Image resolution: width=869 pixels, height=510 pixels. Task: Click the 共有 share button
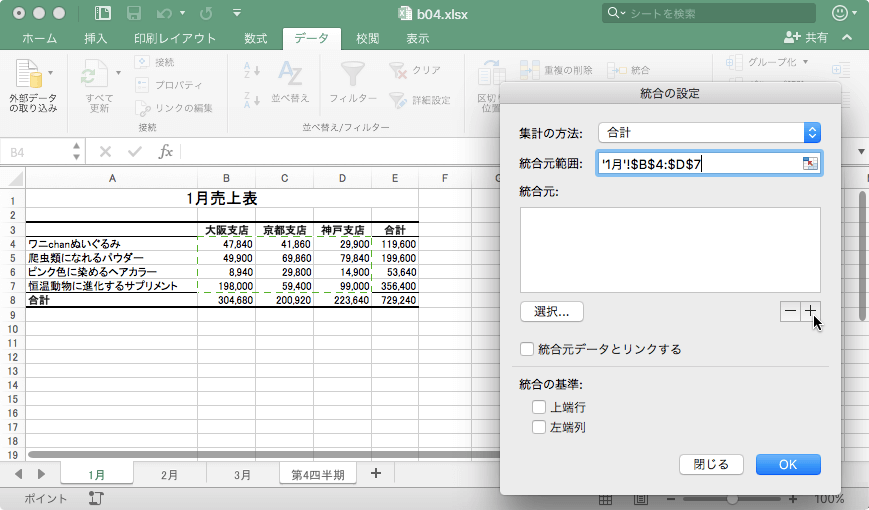click(806, 38)
